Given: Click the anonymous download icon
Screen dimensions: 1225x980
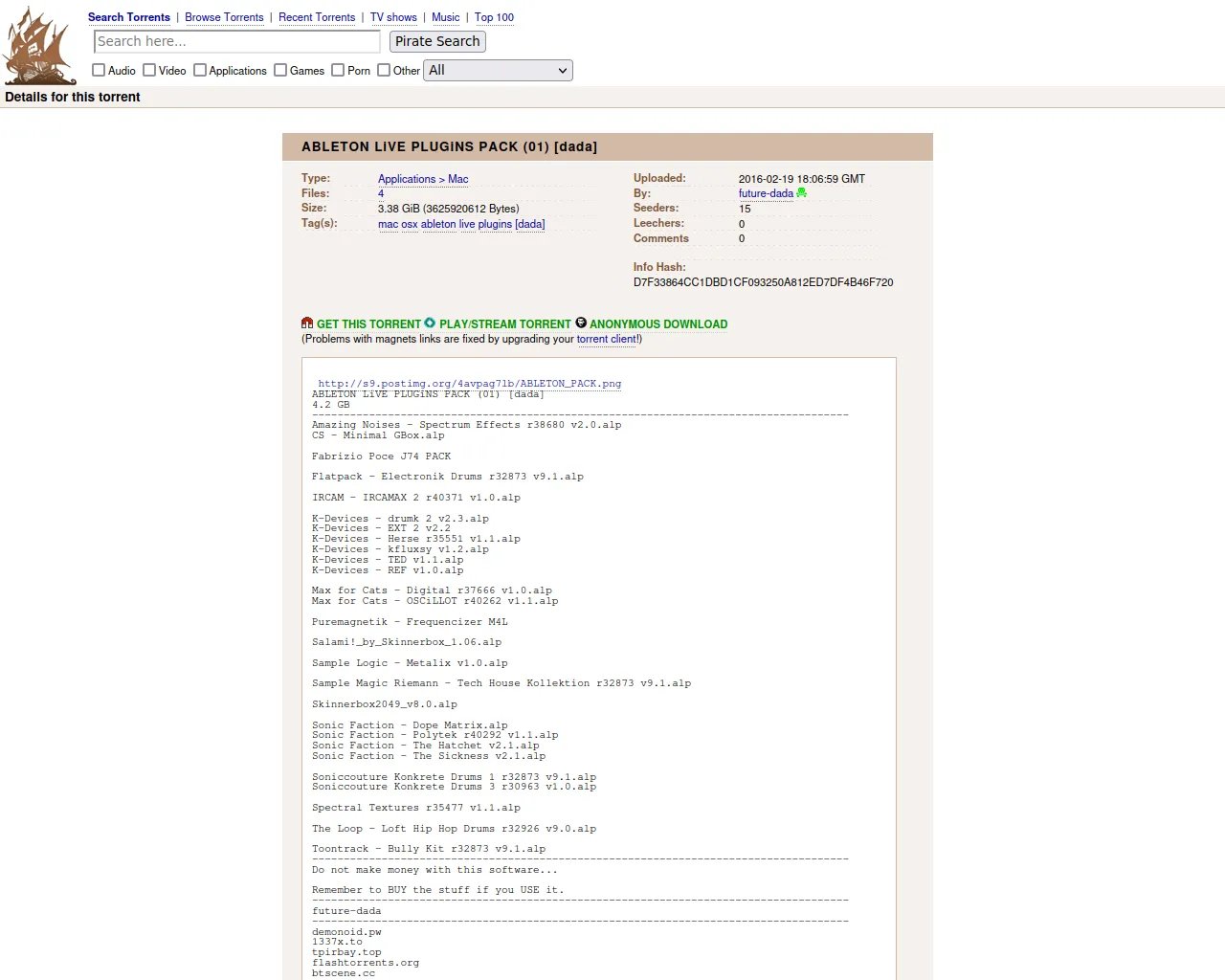Looking at the screenshot, I should tap(580, 323).
